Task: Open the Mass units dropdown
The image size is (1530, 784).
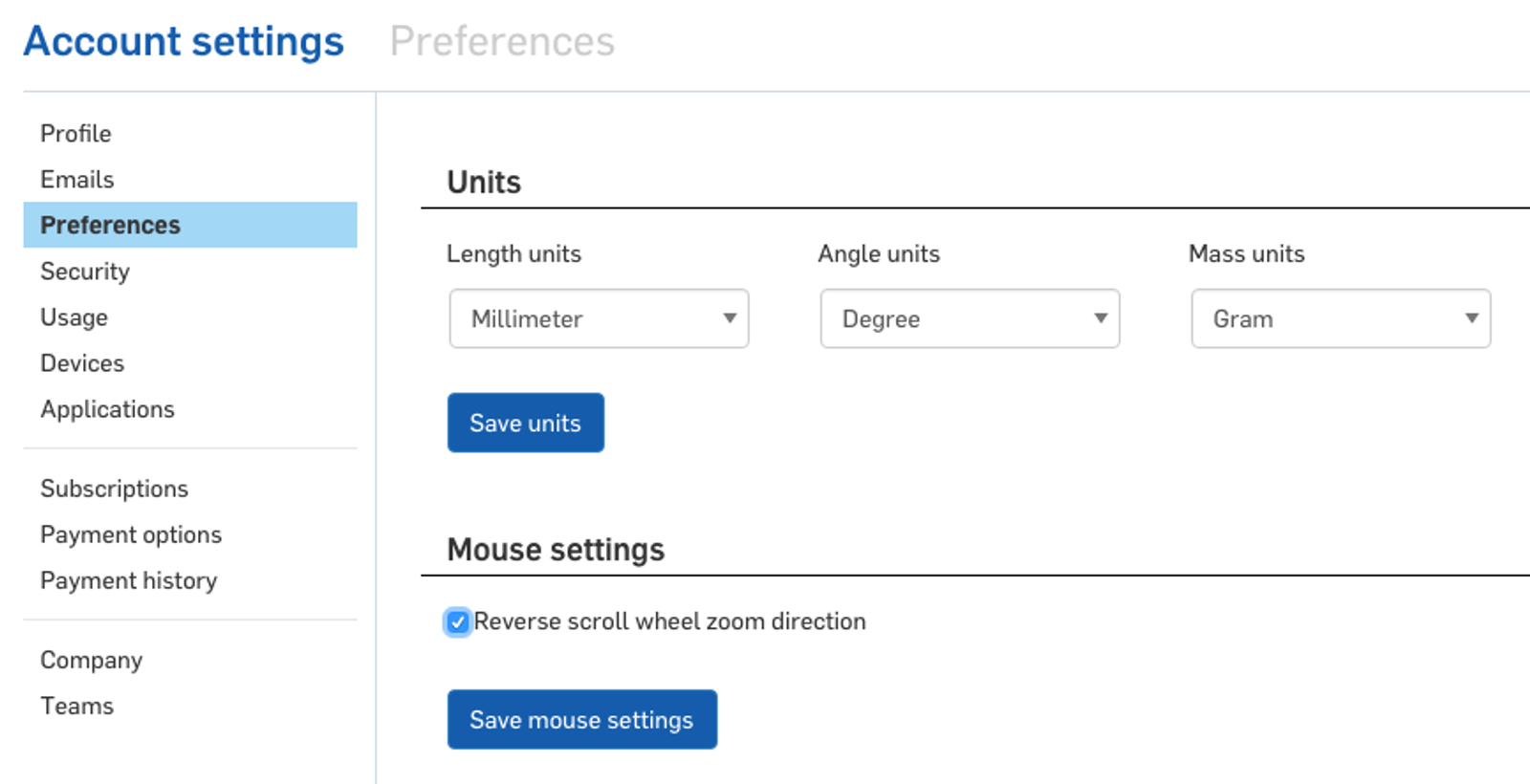Action: [x=1340, y=318]
